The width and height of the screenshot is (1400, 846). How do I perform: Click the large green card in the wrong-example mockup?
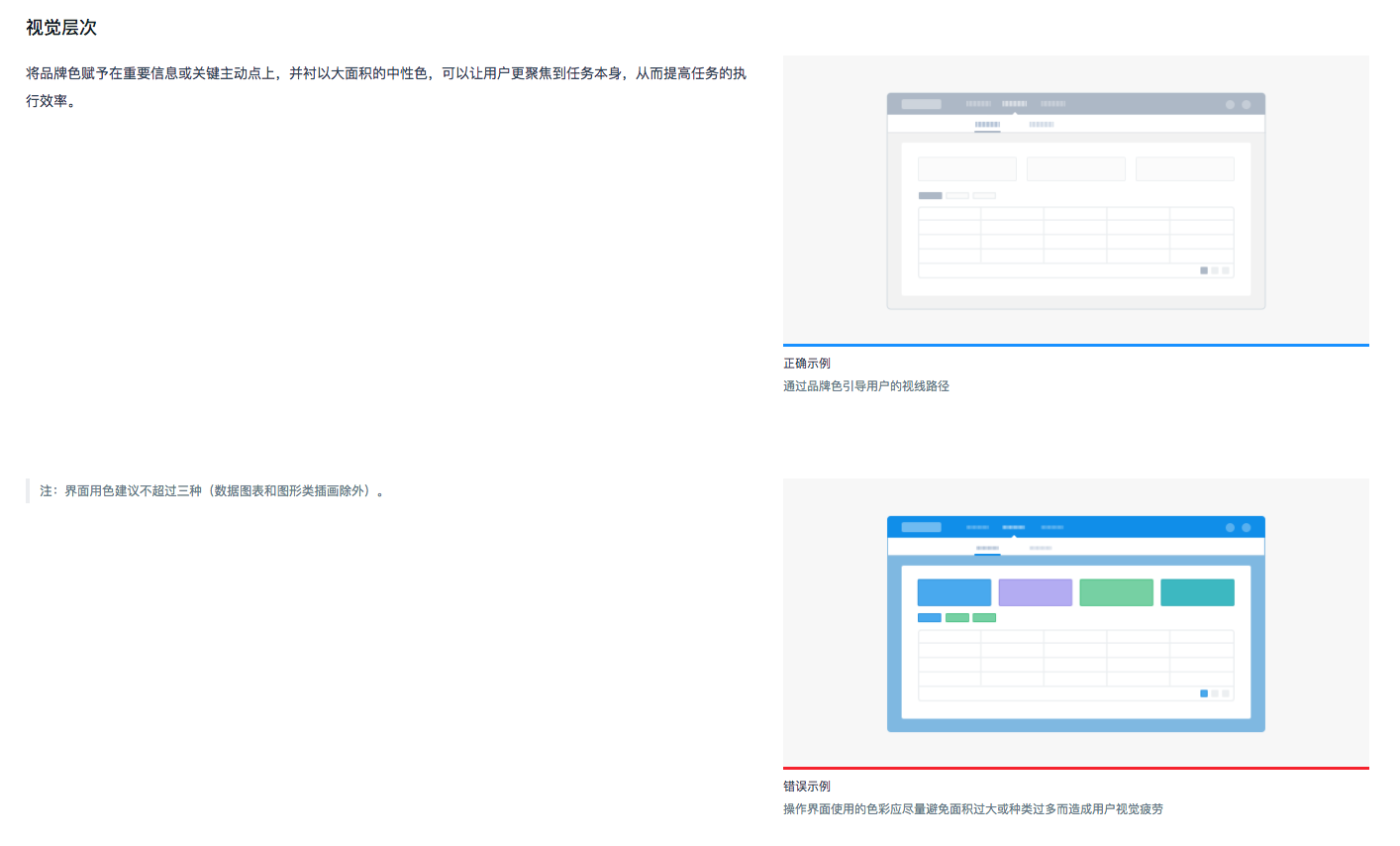pyautogui.click(x=1117, y=592)
